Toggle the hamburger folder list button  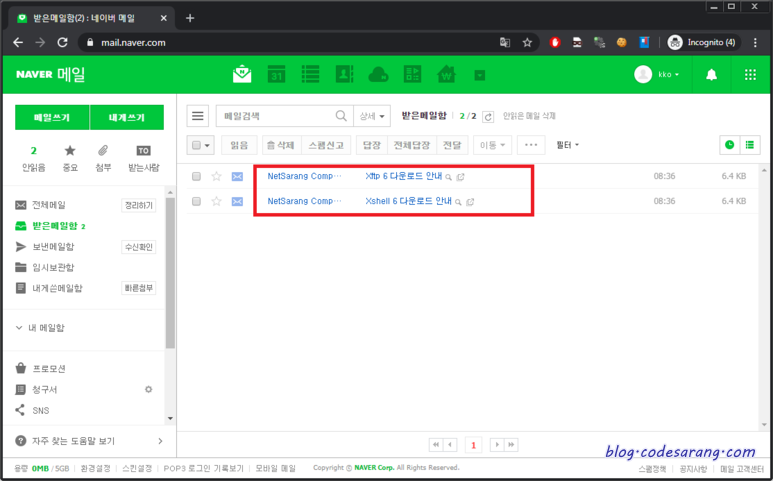pyautogui.click(x=198, y=116)
